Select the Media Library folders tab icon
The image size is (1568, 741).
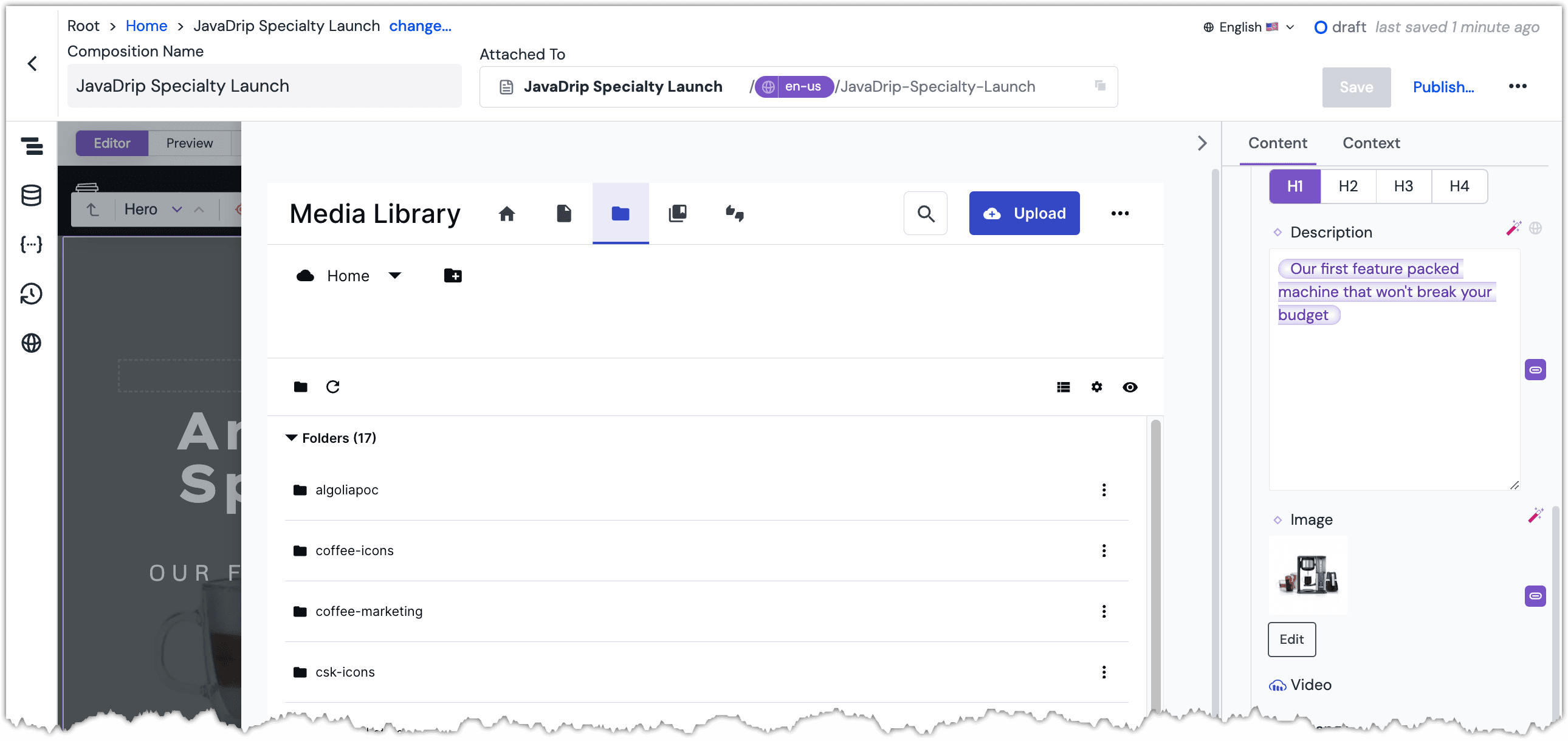[621, 214]
